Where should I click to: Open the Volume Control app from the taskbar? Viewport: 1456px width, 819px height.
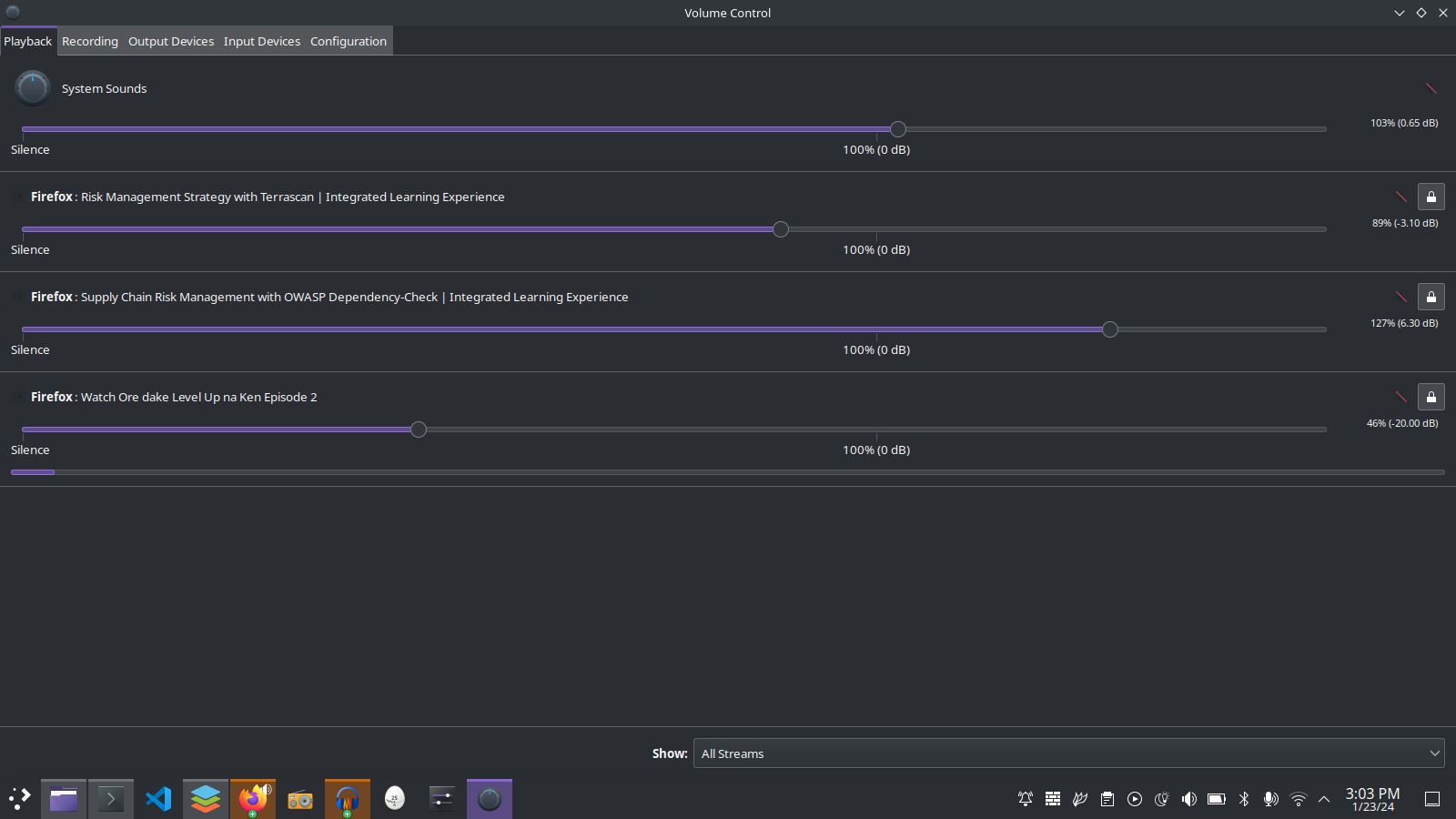(x=490, y=798)
